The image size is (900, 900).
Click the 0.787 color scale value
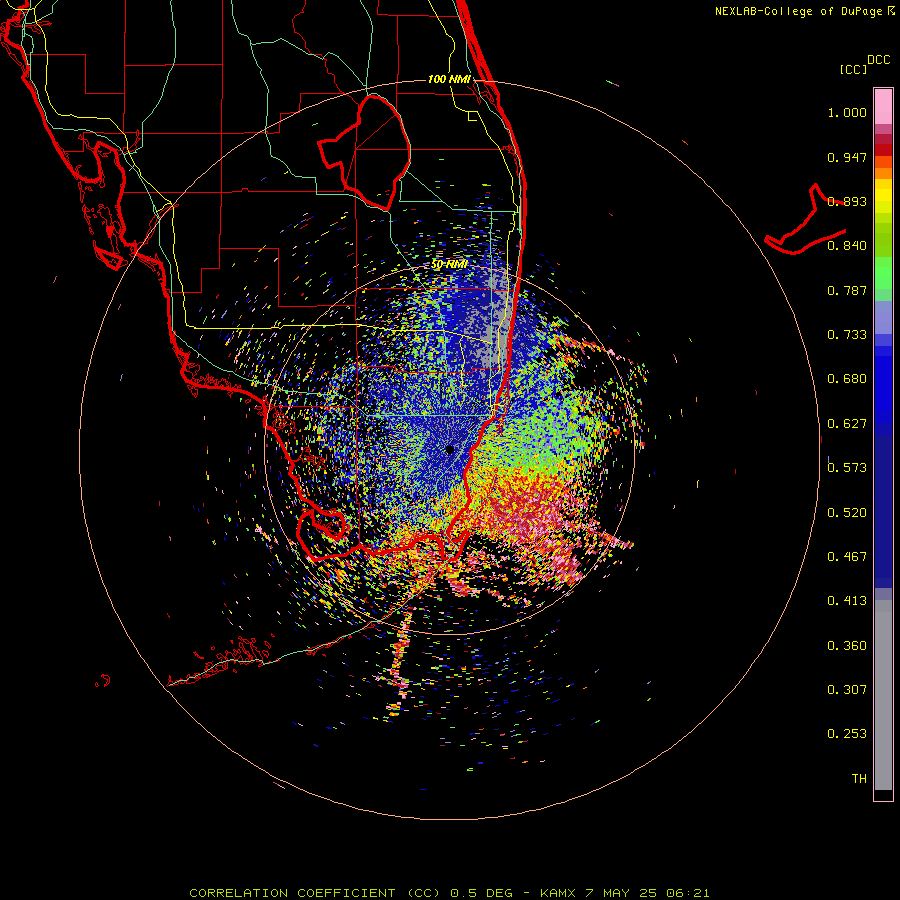(847, 290)
